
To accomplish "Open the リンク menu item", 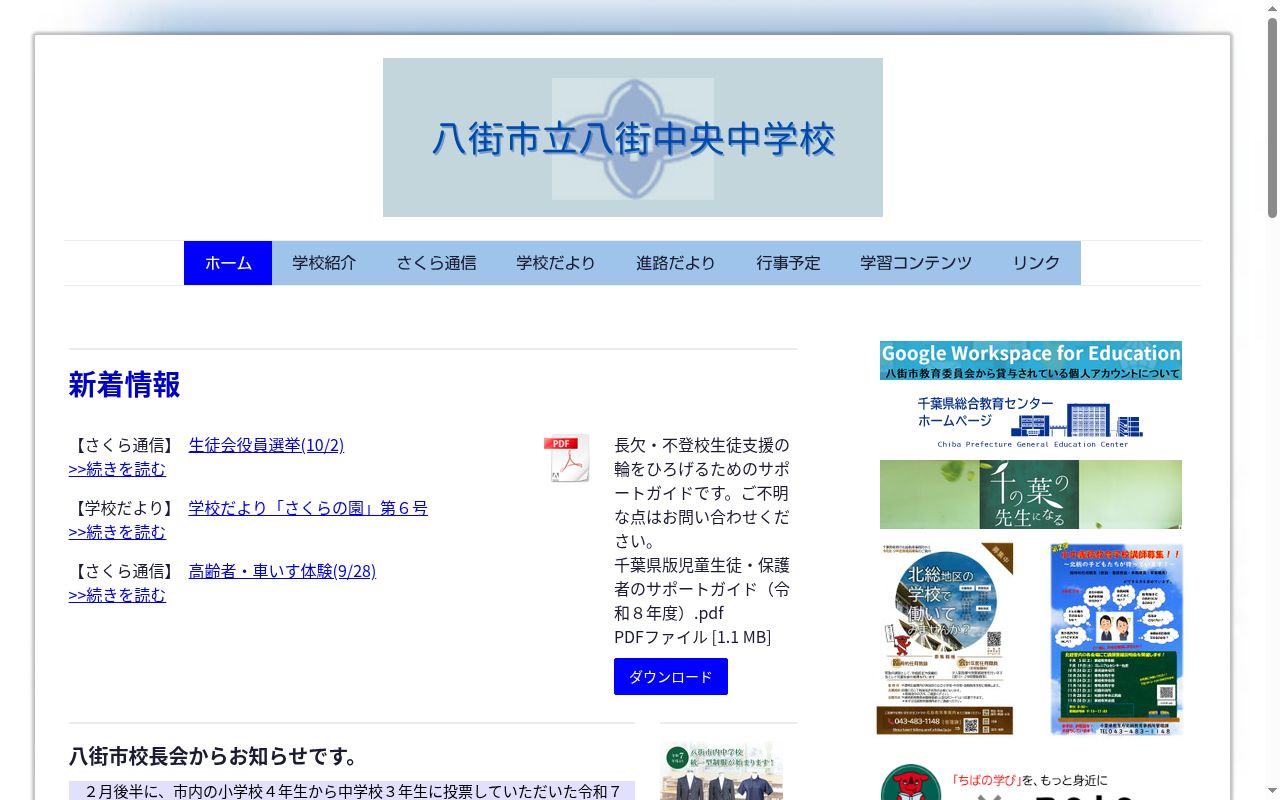I will pos(1036,263).
